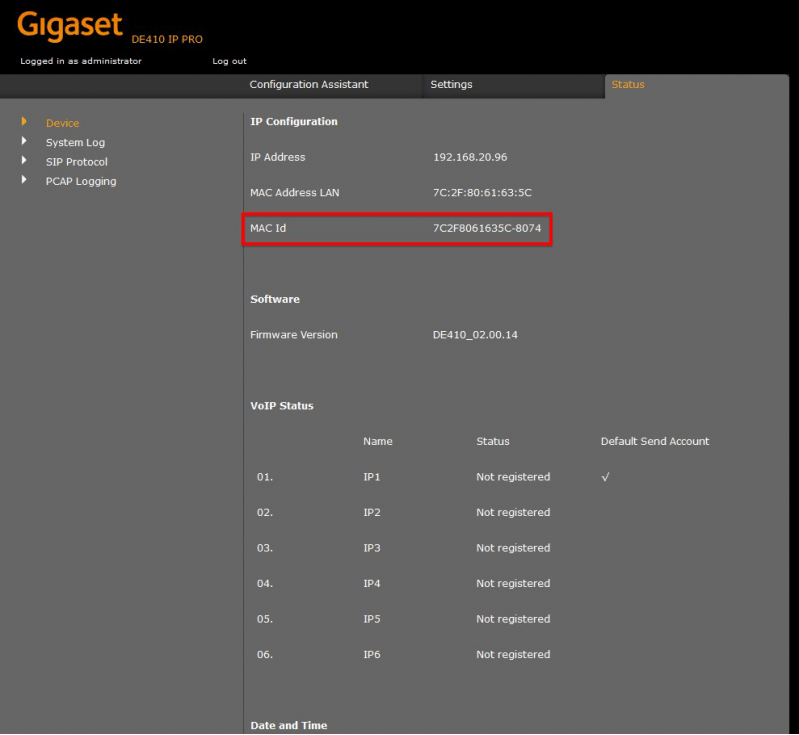799x735 pixels.
Task: Click row number 06. in VoIP table
Action: tap(264, 654)
